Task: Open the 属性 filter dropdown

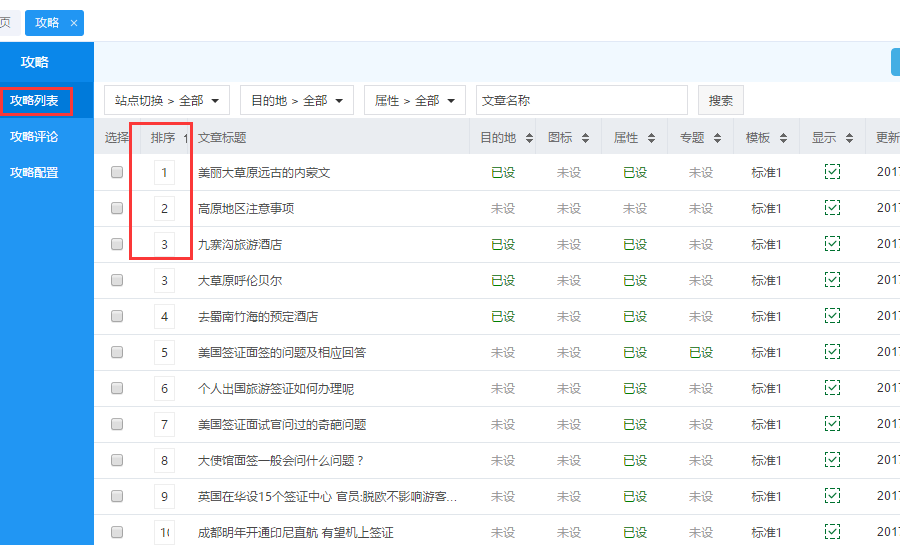Action: [414, 100]
